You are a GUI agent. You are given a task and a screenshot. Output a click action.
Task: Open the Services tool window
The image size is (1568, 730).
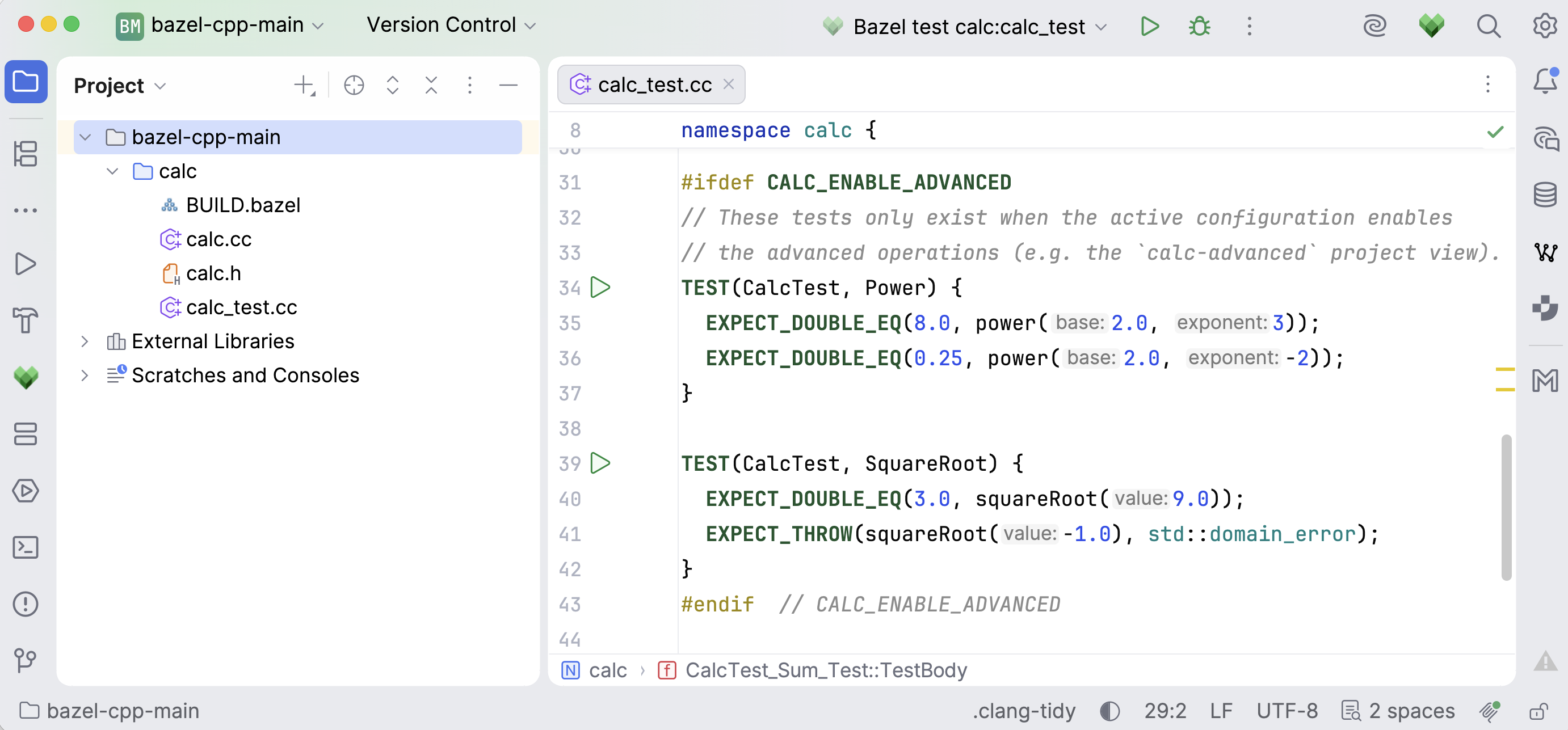pos(26,434)
